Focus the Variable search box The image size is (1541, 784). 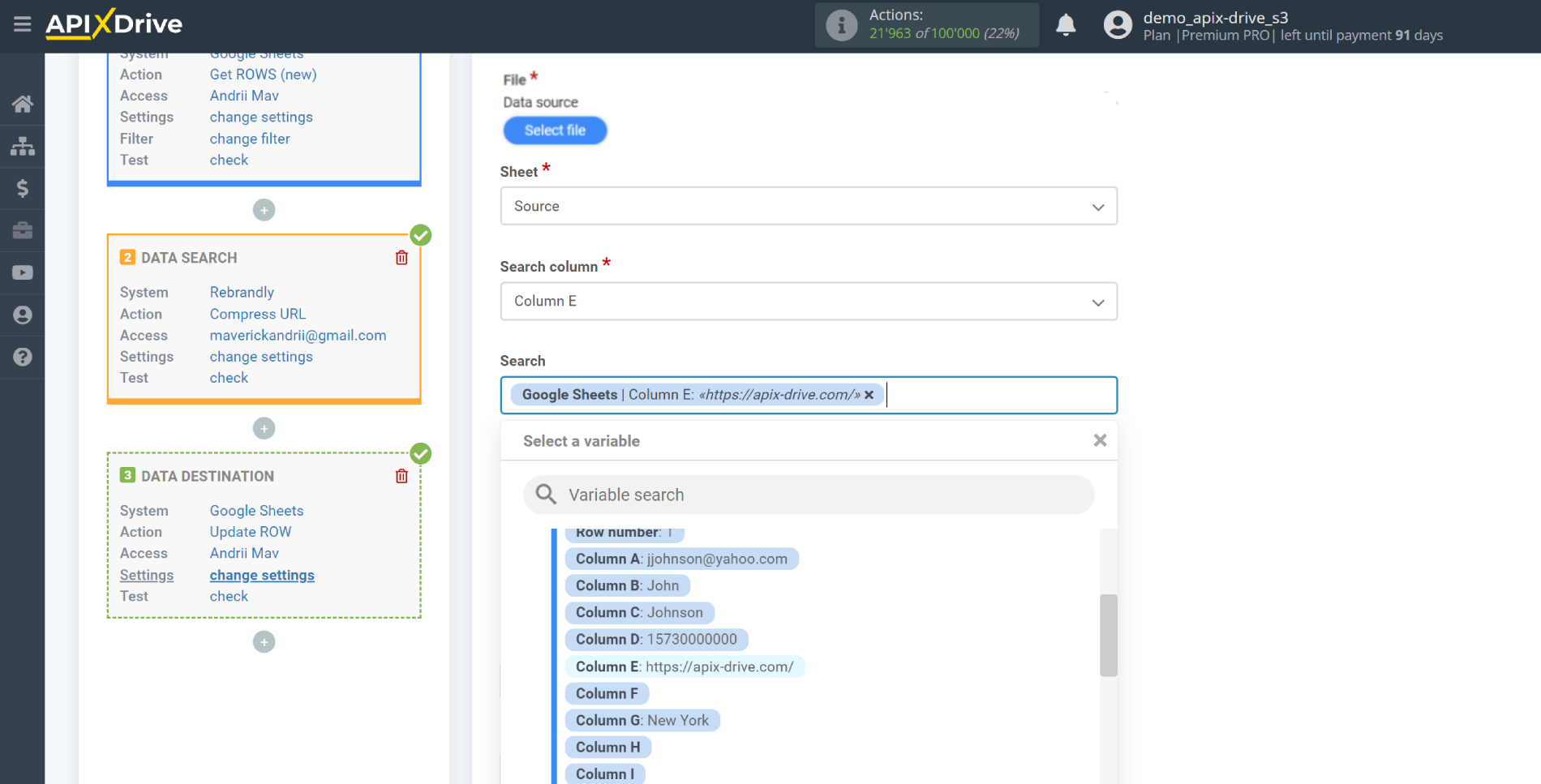(809, 495)
